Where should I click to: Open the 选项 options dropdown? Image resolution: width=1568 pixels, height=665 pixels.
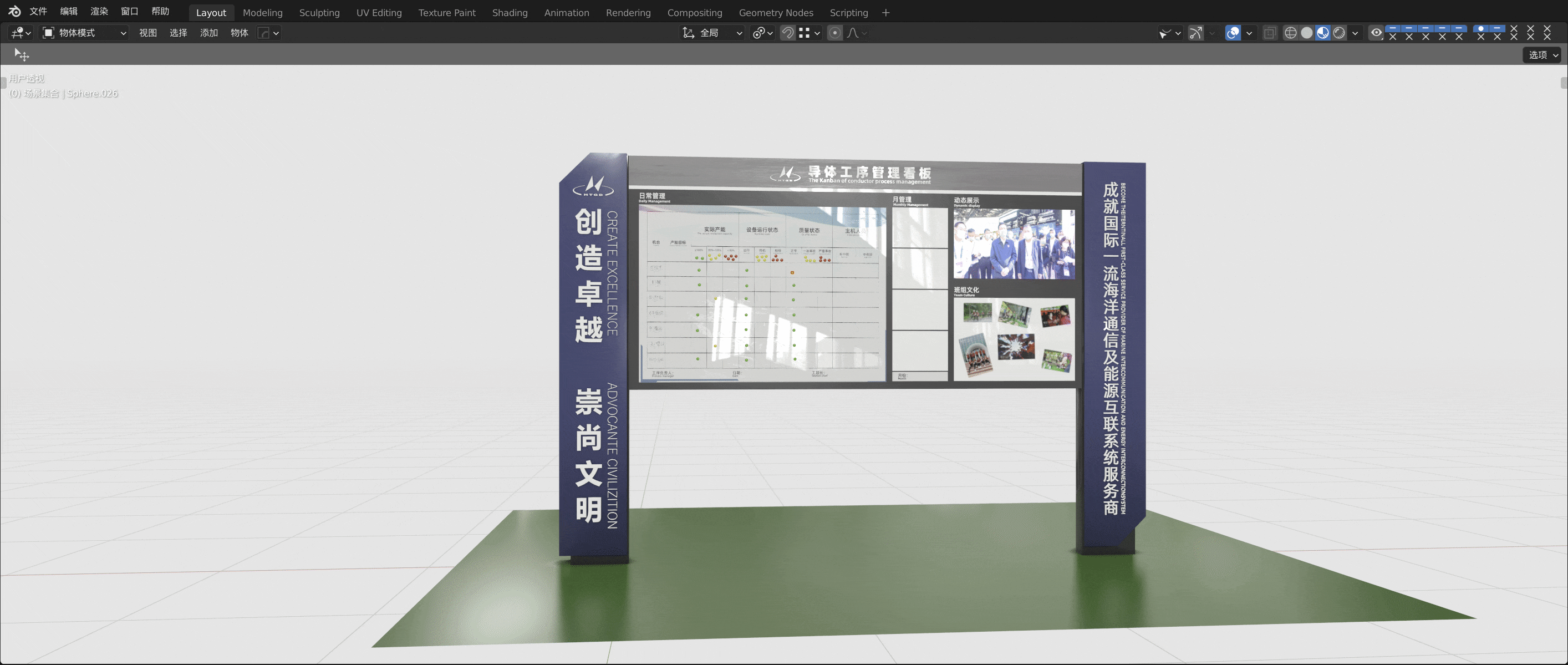point(1542,55)
